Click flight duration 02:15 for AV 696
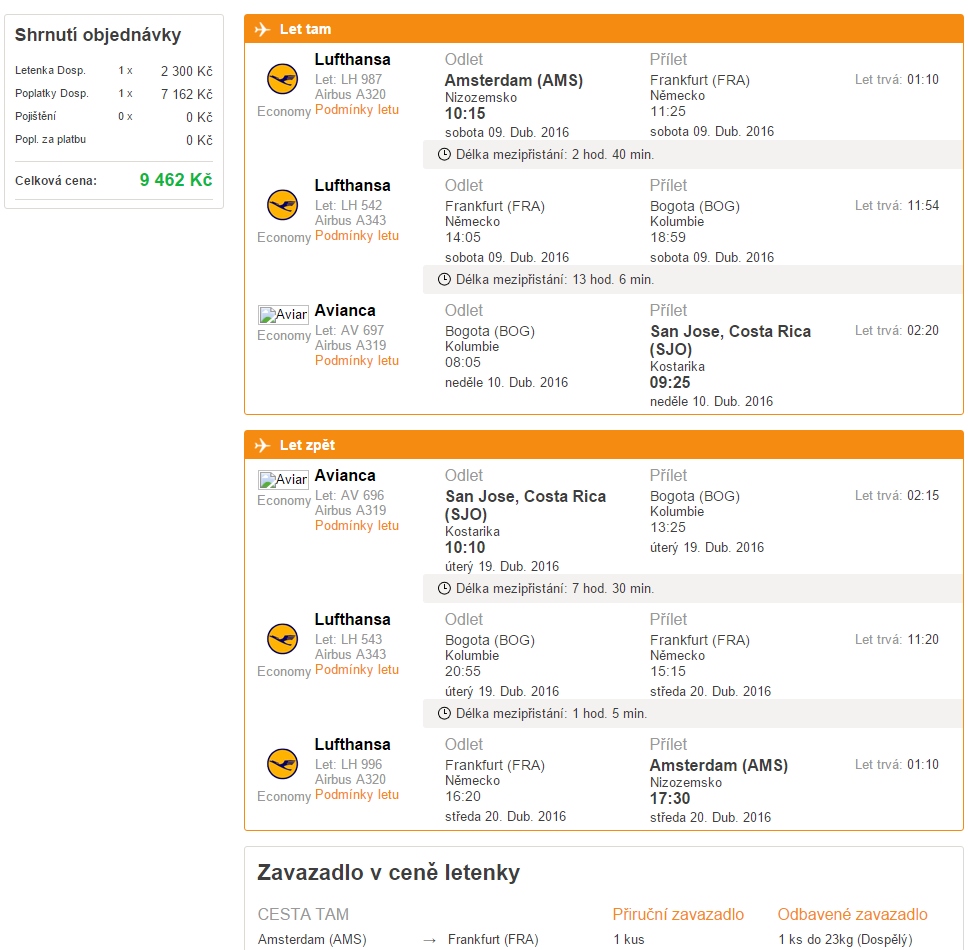Image resolution: width=968 pixels, height=950 pixels. (x=923, y=496)
